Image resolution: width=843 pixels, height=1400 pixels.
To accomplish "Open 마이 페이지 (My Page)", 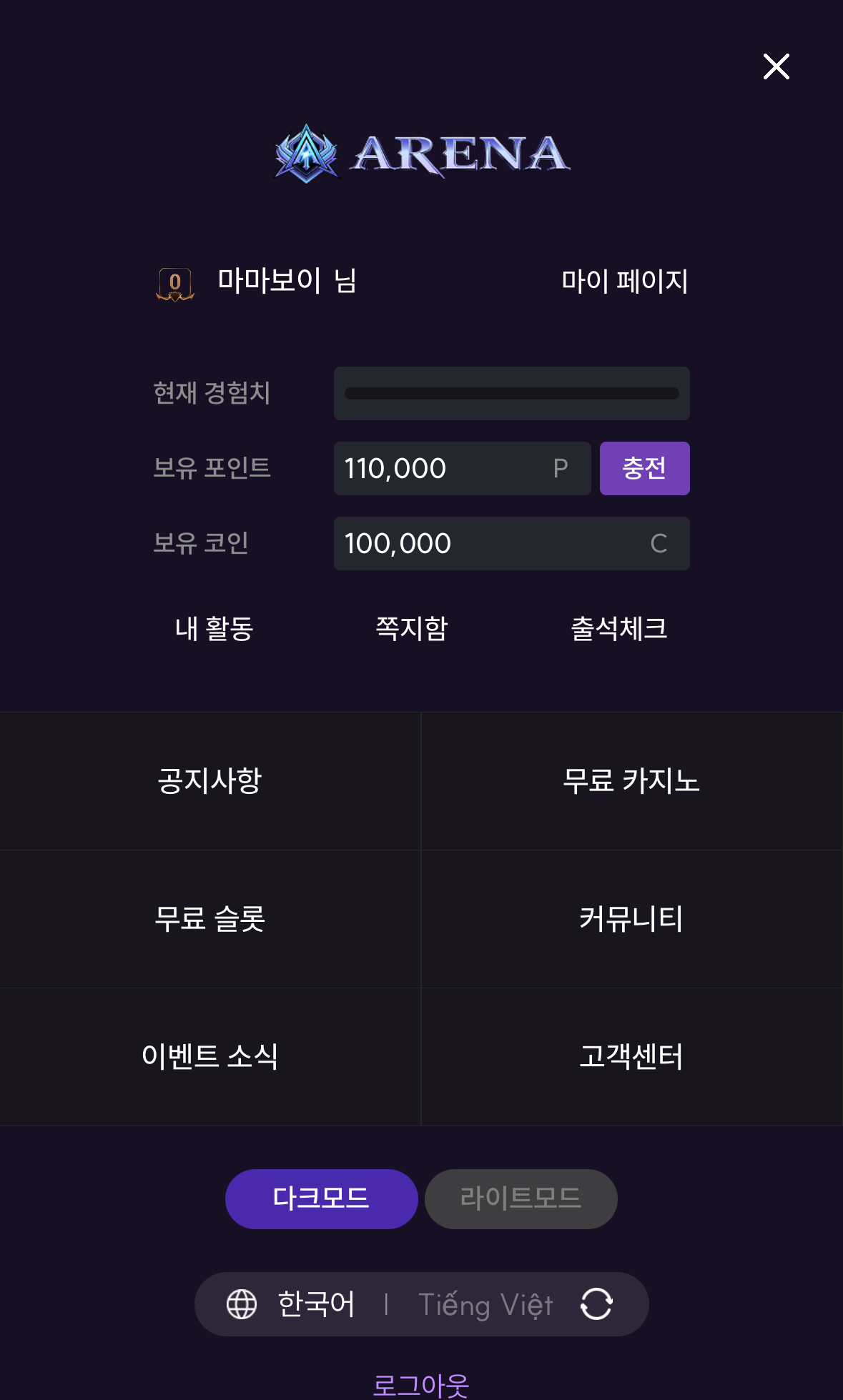I will point(624,281).
